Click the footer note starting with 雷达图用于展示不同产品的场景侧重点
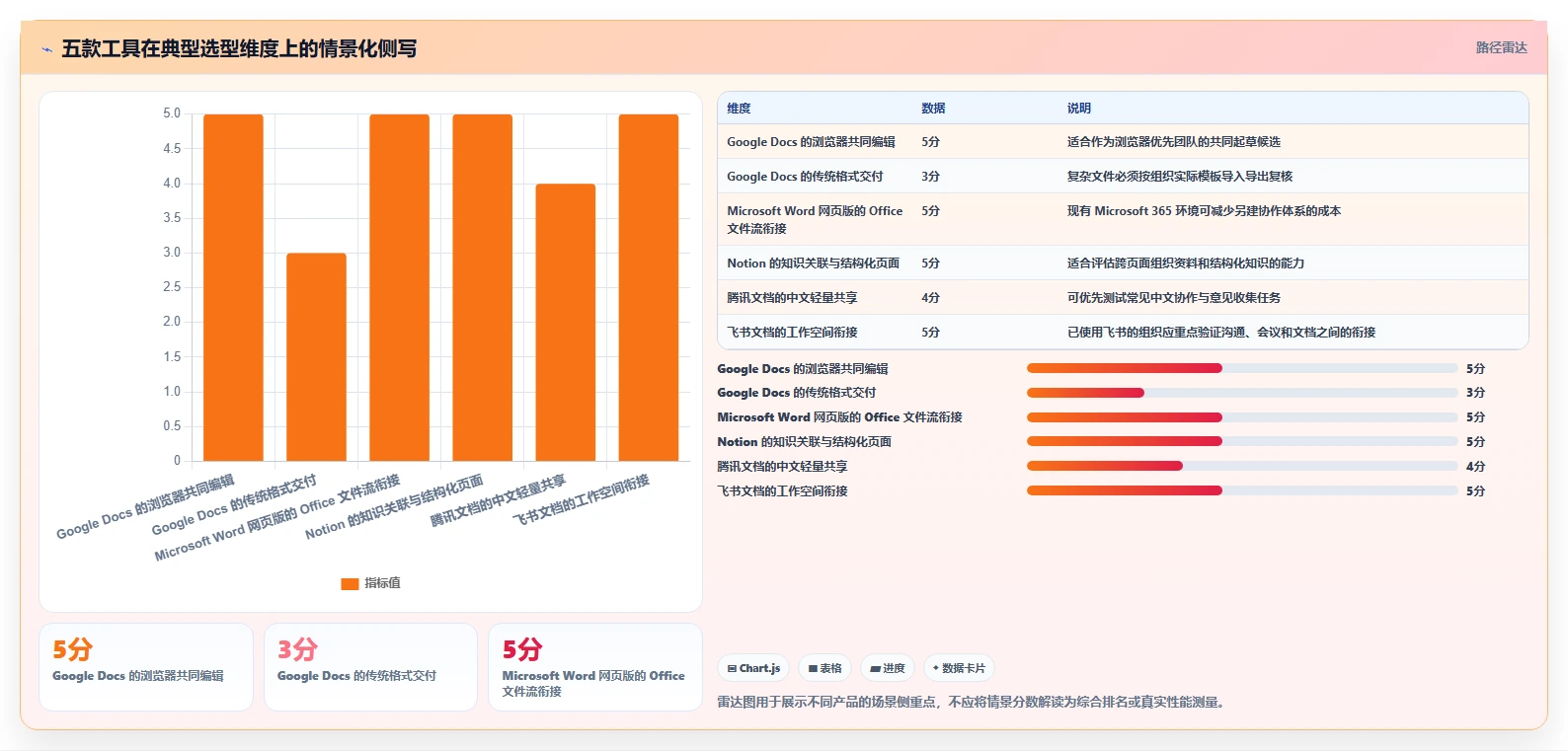Screen dimensions: 1568x751 click(x=974, y=703)
